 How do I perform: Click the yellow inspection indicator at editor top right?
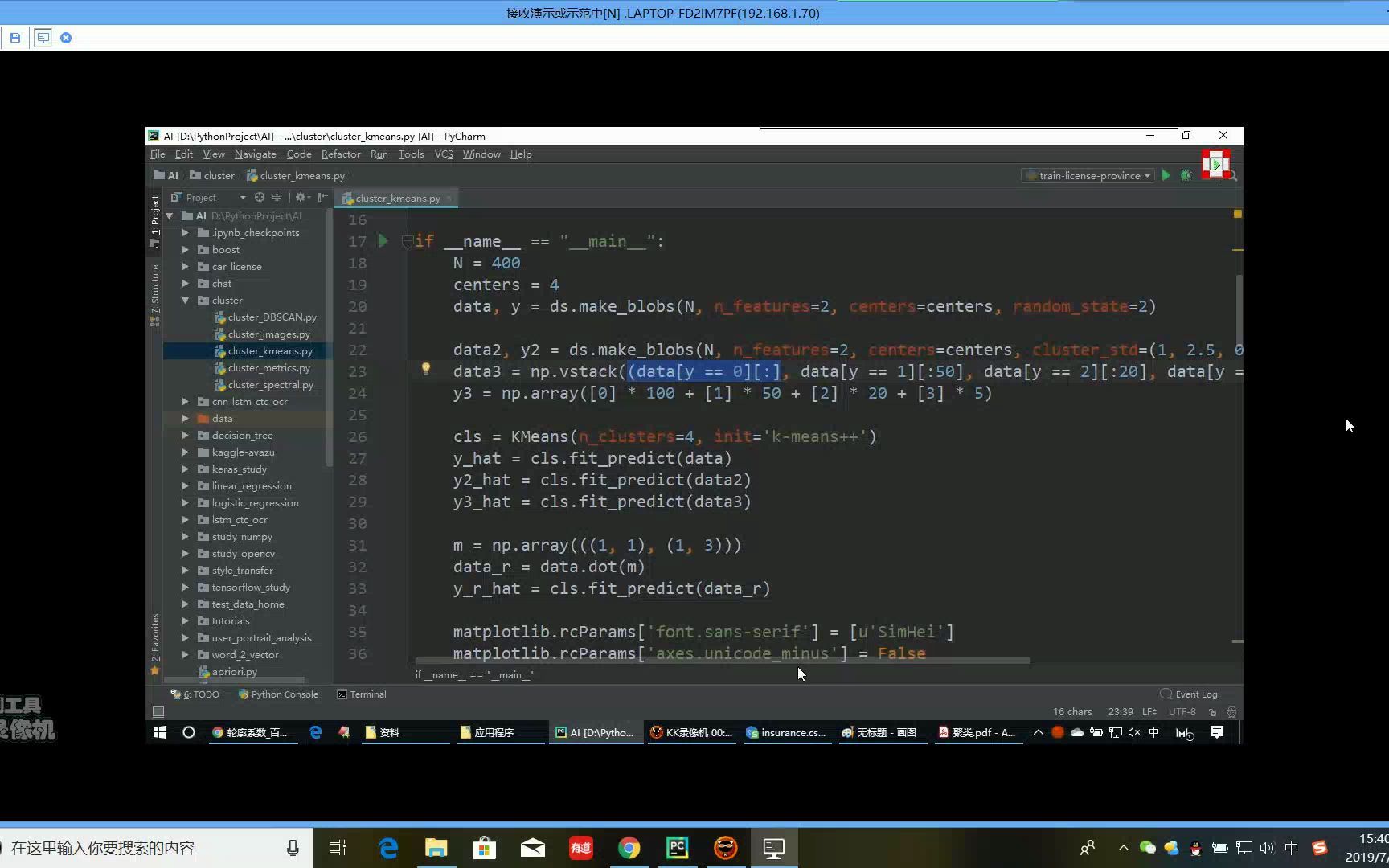click(x=1237, y=214)
